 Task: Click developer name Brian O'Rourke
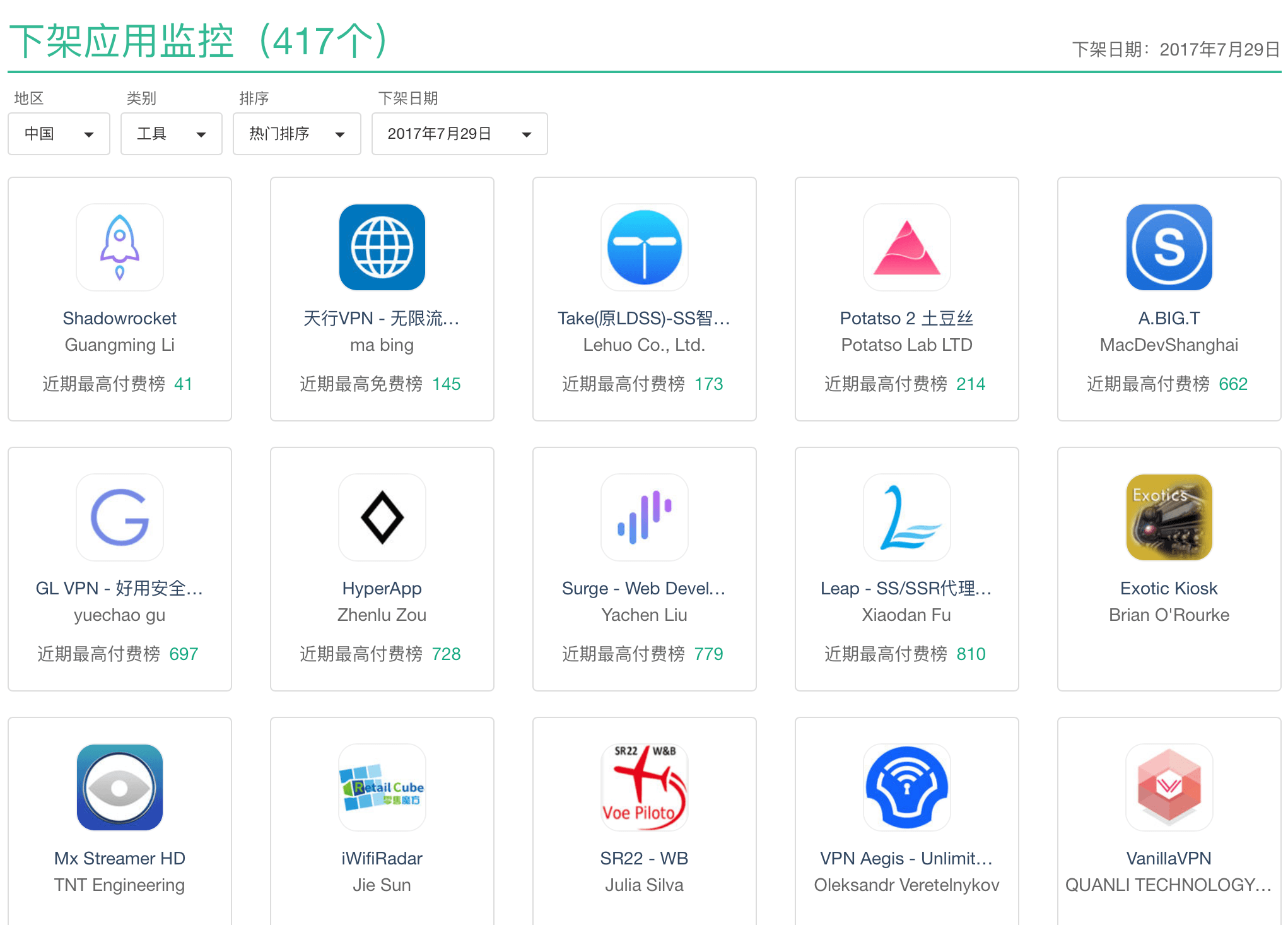[x=1169, y=615]
